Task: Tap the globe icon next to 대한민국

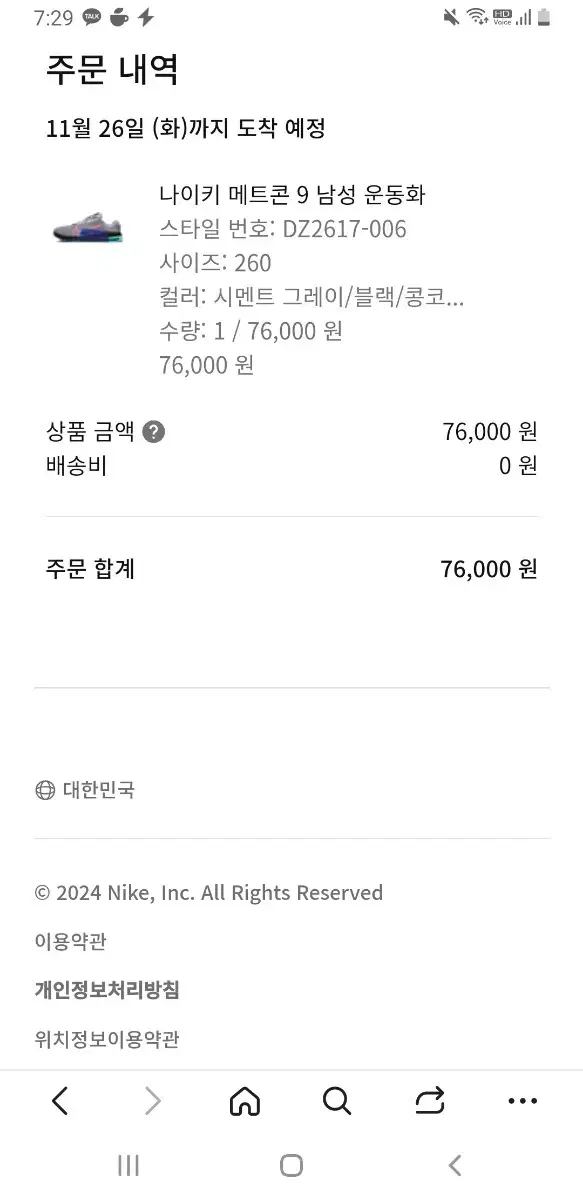Action: (45, 790)
